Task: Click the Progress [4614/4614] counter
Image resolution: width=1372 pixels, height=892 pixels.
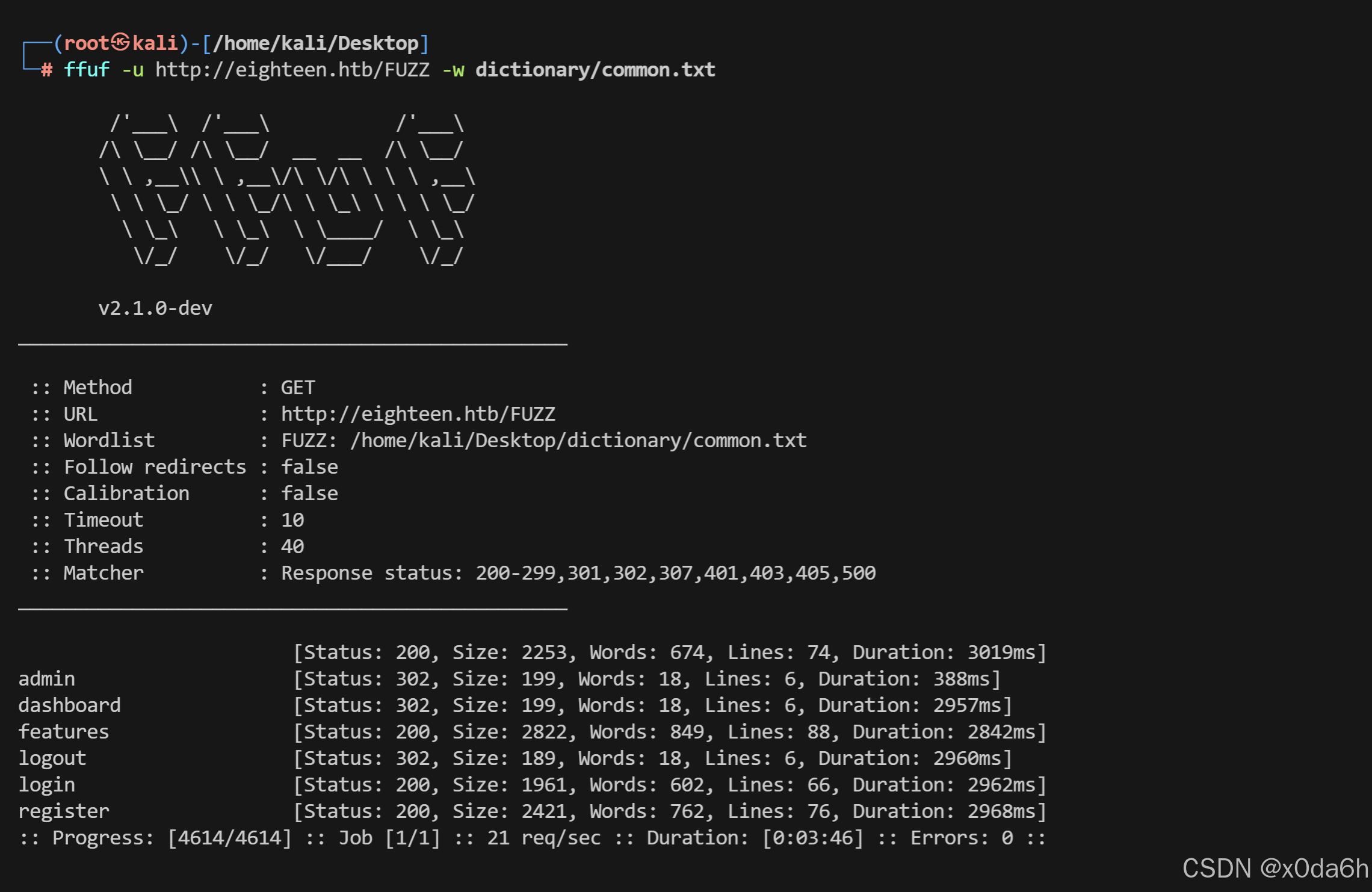Action: point(229,838)
